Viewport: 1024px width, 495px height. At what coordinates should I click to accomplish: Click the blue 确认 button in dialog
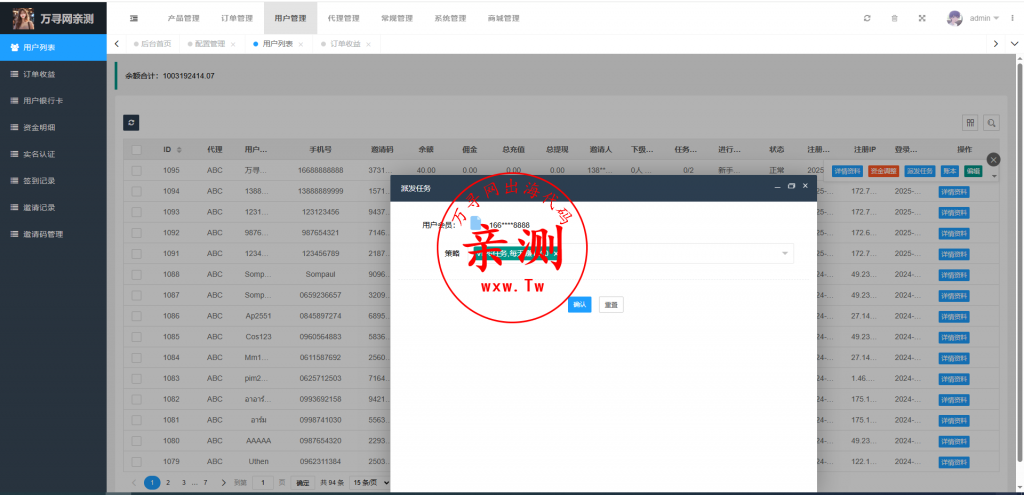click(580, 304)
